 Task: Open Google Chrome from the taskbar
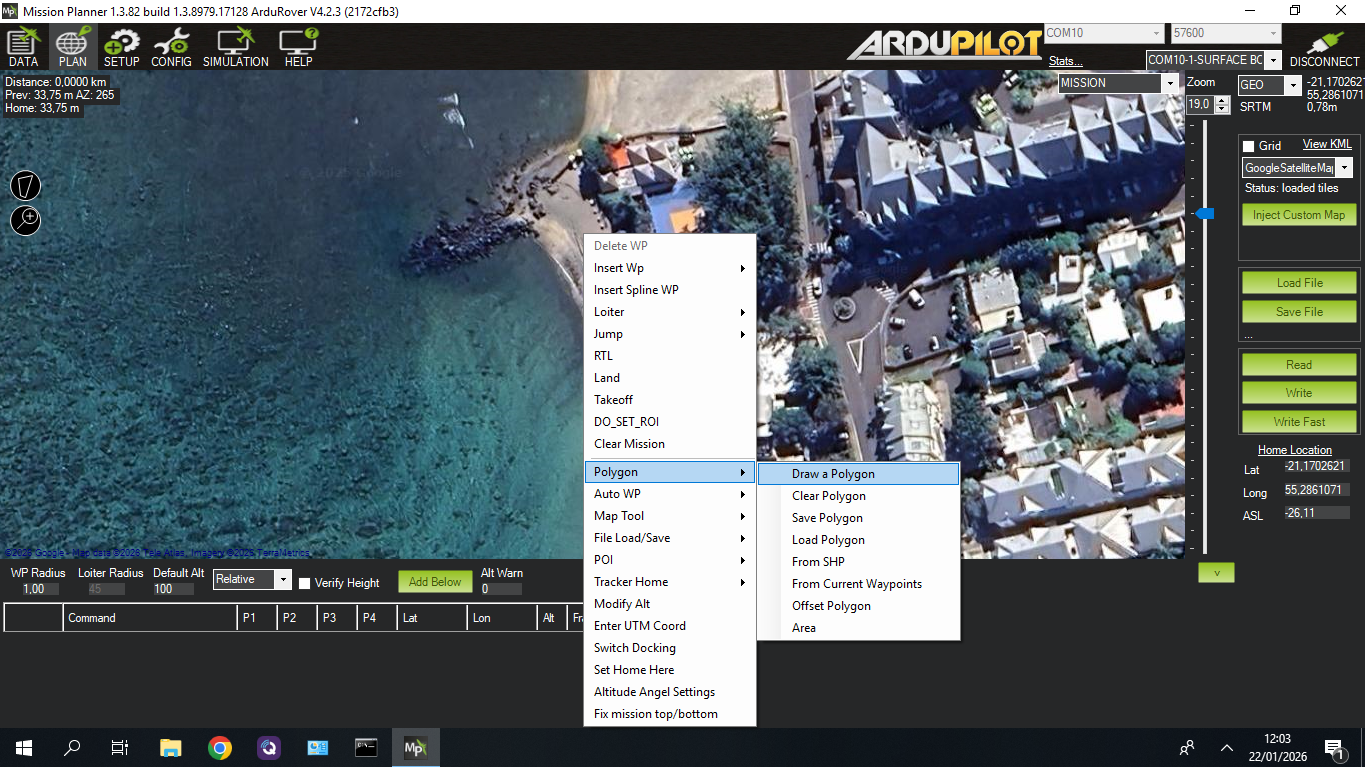(x=220, y=747)
